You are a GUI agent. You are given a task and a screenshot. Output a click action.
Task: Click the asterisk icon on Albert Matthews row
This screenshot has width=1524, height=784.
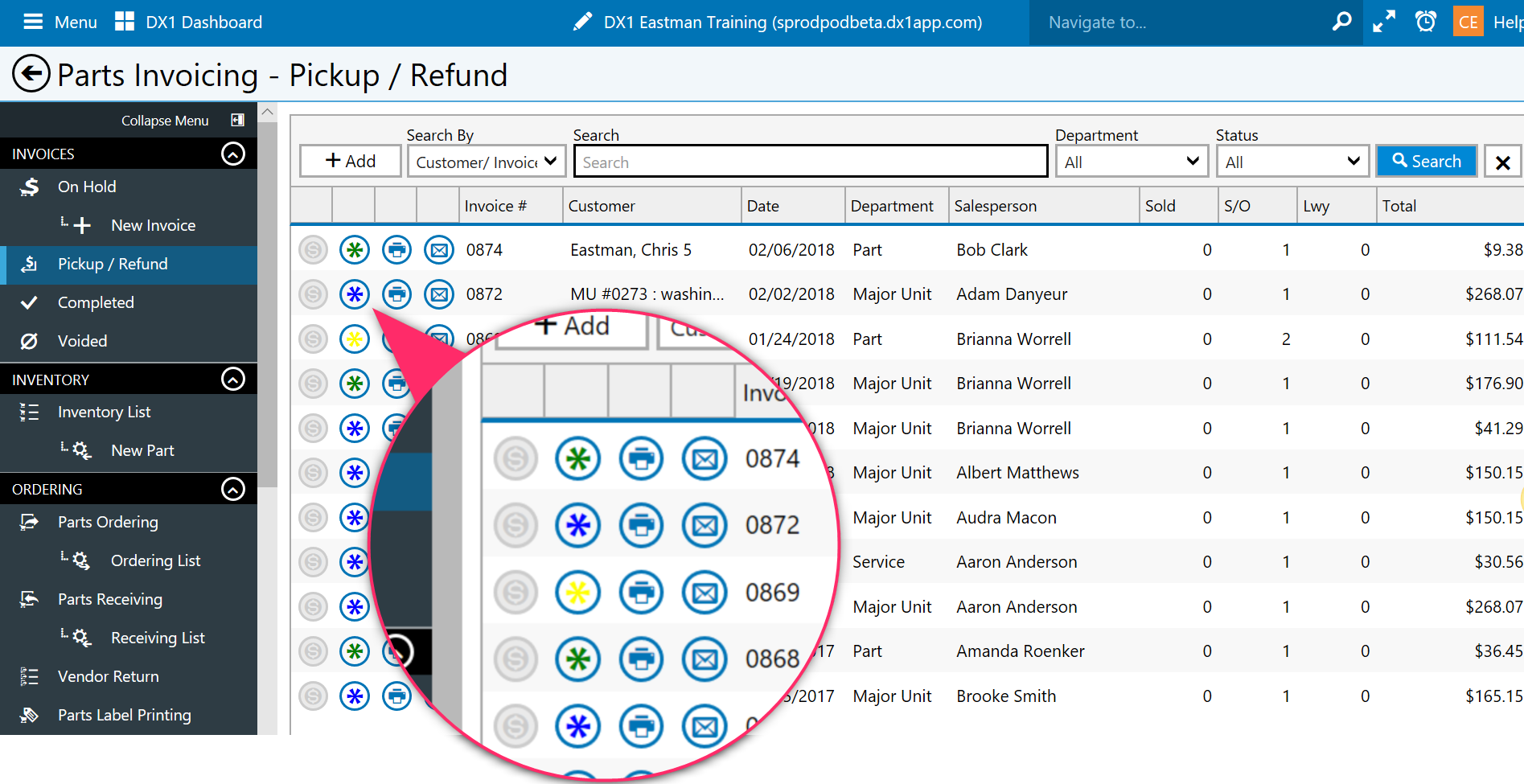355,473
